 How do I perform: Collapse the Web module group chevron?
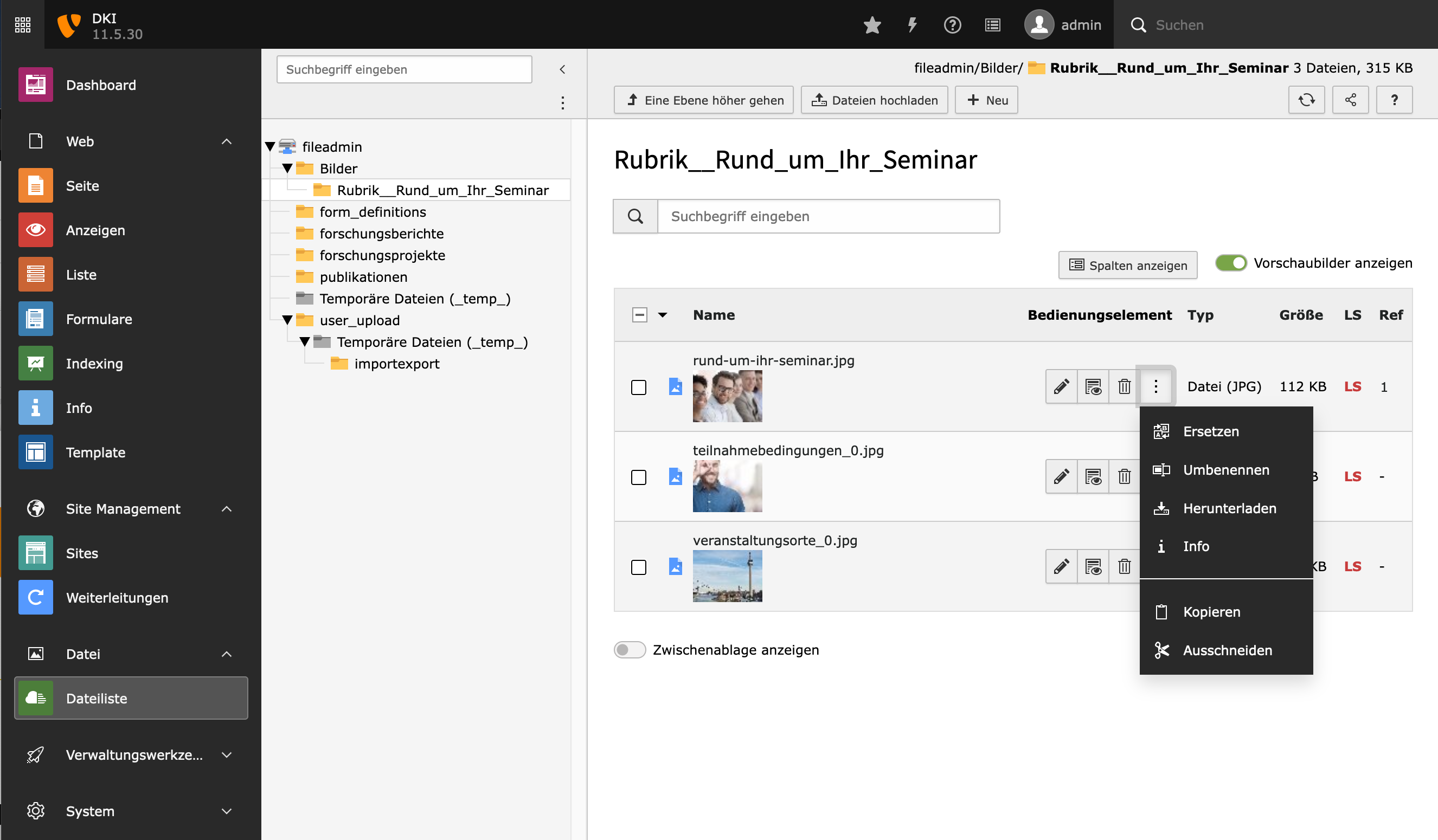pyautogui.click(x=227, y=141)
